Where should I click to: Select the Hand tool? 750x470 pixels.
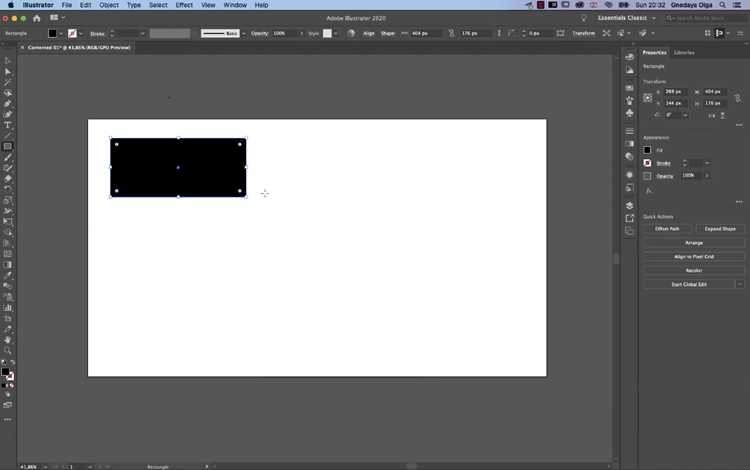click(x=8, y=340)
